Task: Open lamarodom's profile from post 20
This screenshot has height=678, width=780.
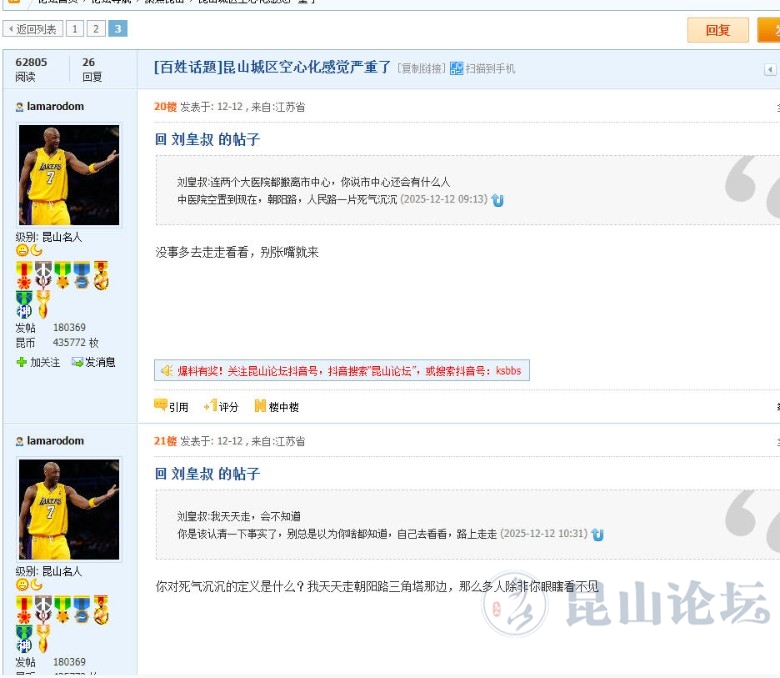Action: coord(55,106)
